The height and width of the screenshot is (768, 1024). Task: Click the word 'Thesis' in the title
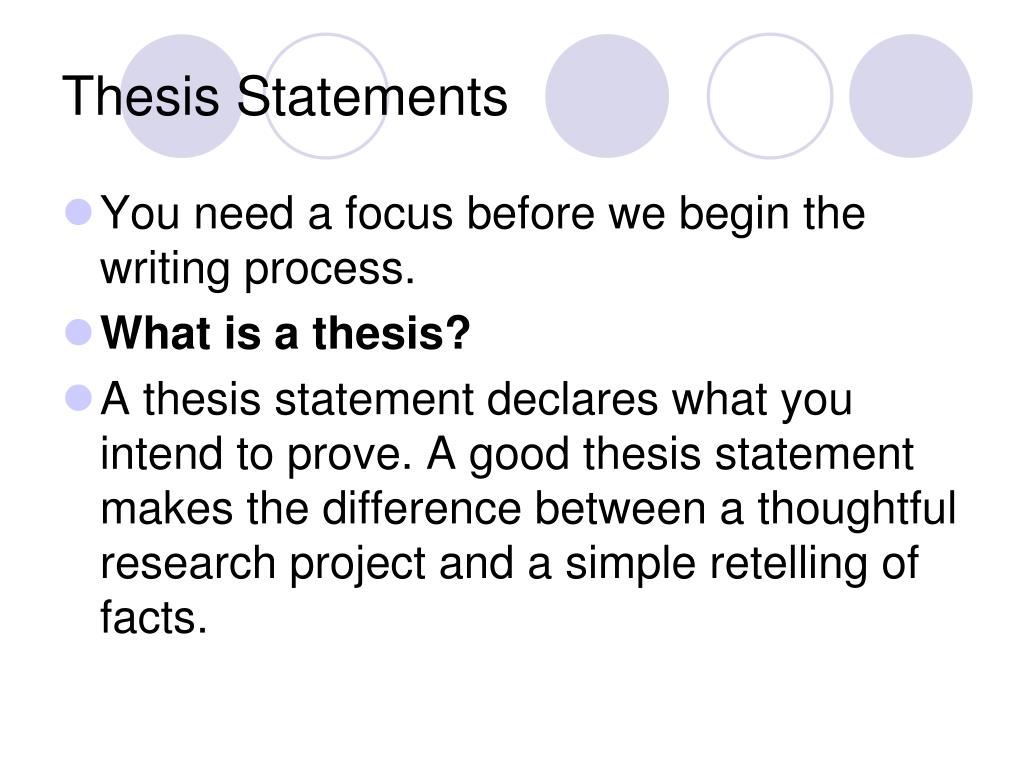pos(140,97)
